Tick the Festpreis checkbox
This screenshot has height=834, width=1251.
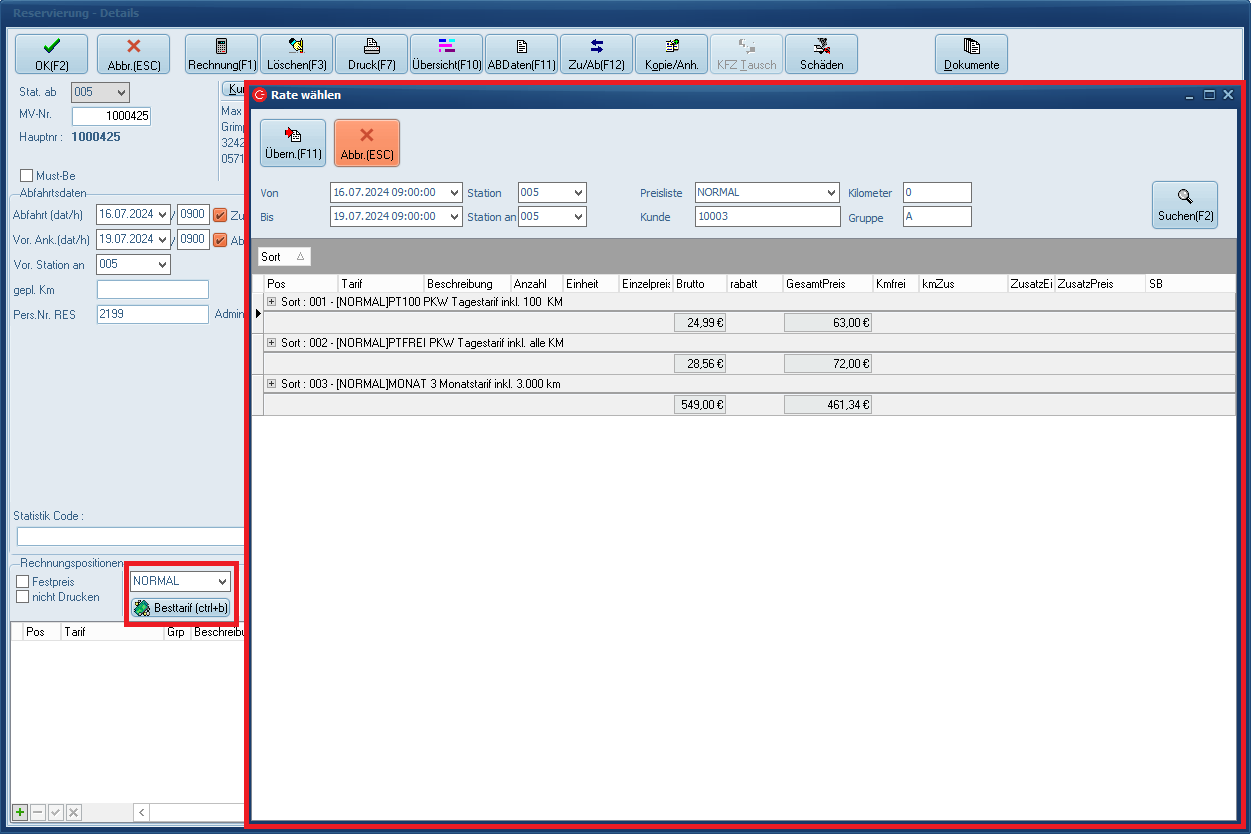[x=23, y=582]
